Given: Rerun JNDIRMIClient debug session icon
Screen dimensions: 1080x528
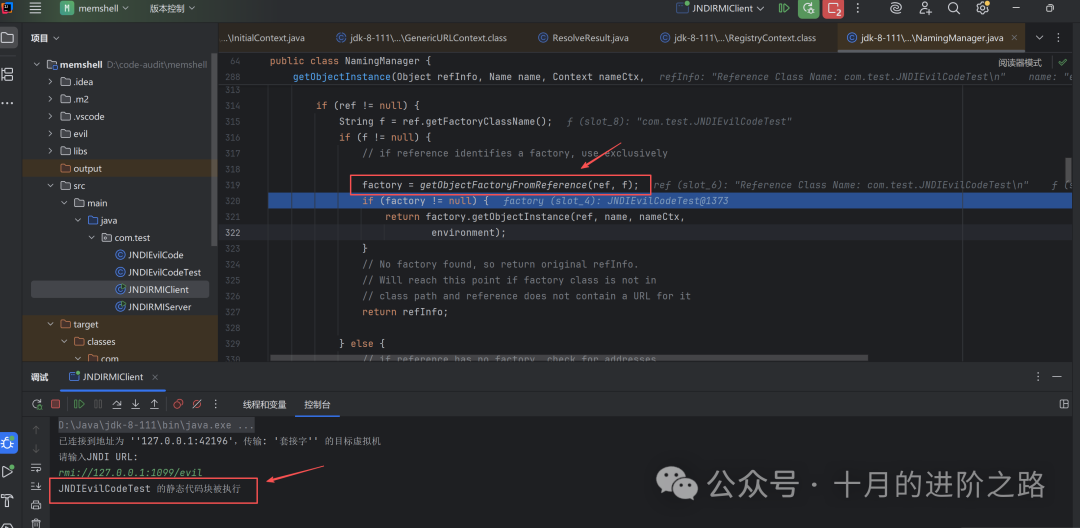Looking at the screenshot, I should tap(37, 405).
